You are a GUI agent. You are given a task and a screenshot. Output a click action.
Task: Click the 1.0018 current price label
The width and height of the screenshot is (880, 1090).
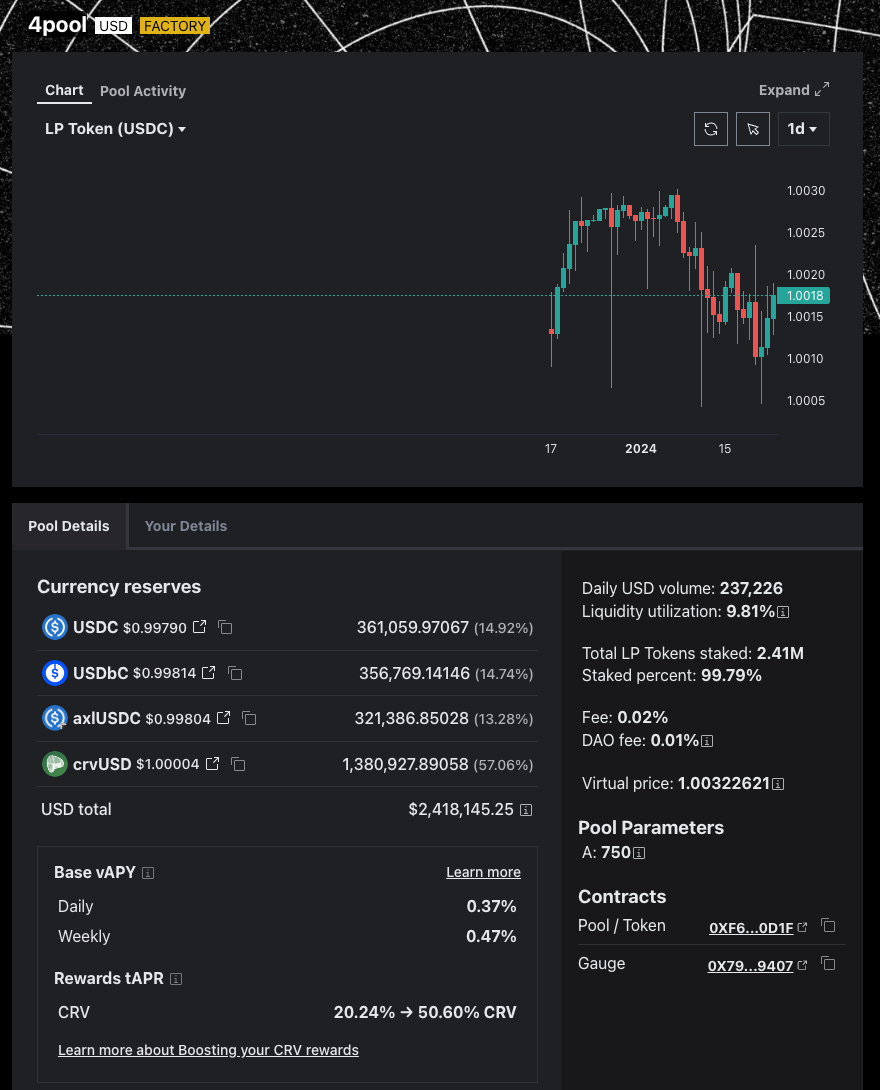point(804,295)
